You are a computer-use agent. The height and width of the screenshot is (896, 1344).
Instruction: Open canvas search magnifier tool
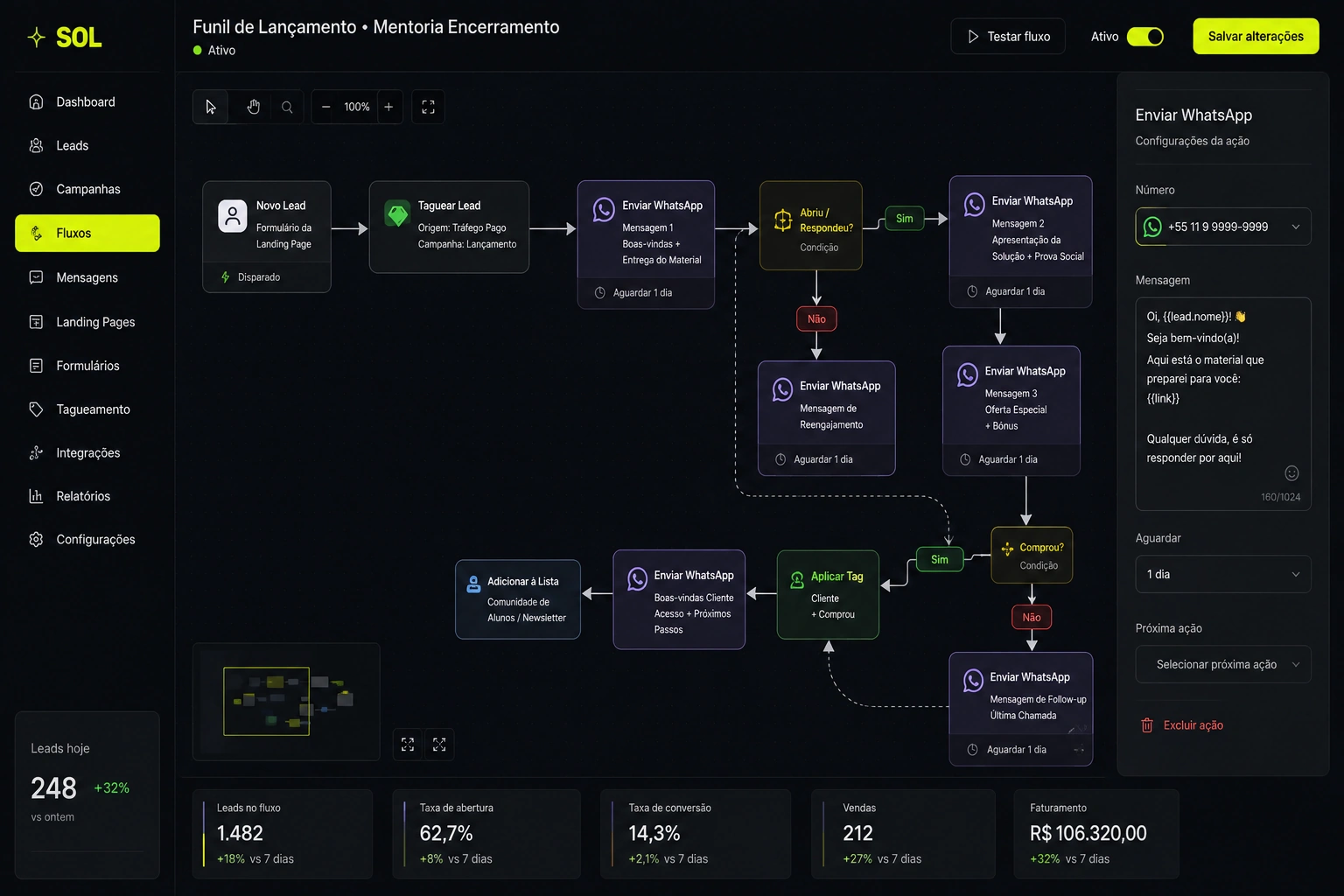(x=287, y=107)
